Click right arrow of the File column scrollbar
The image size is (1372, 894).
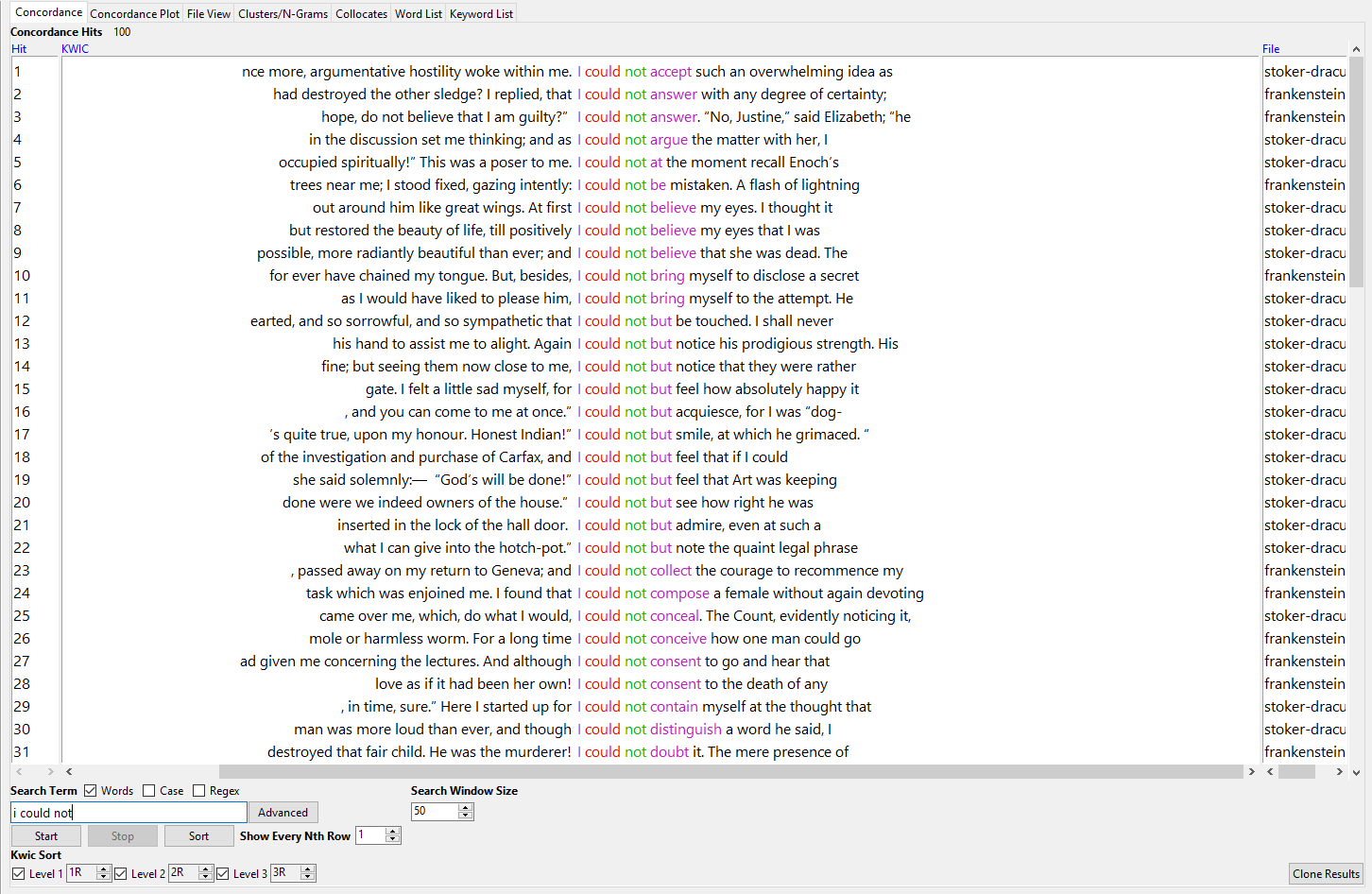[1339, 772]
